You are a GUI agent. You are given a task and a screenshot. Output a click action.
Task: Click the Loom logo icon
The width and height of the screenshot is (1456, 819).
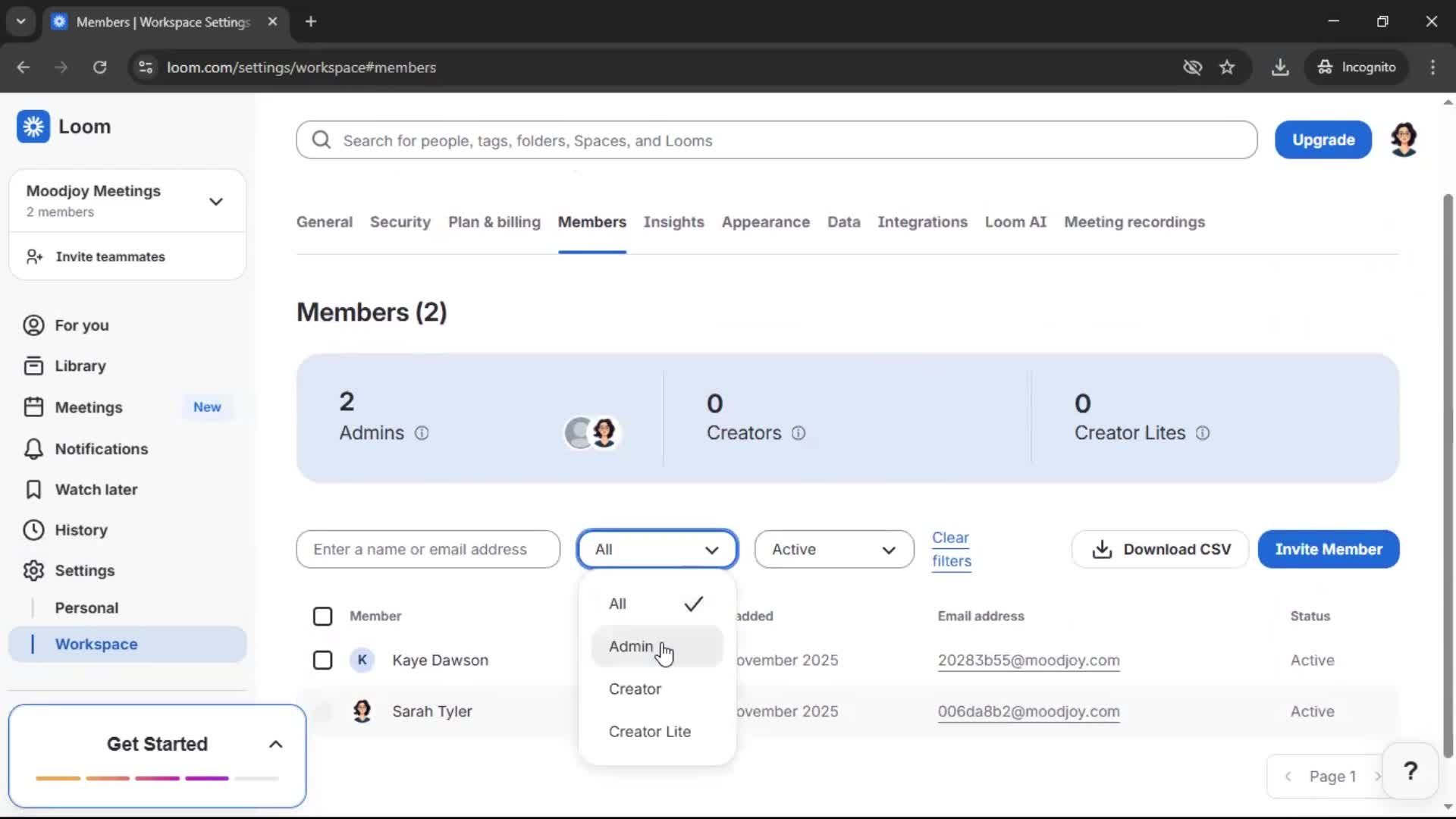pos(33,127)
